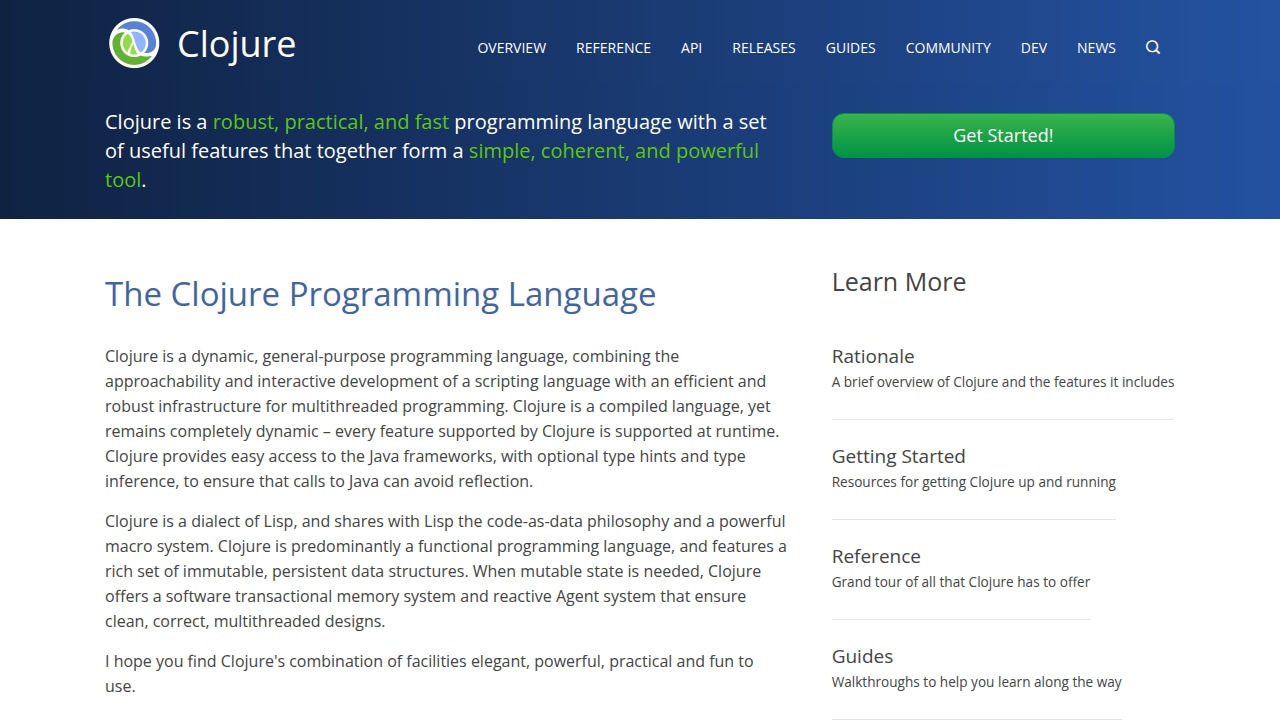The width and height of the screenshot is (1280, 720).
Task: Open the Getting Started sidebar link
Action: click(x=899, y=456)
